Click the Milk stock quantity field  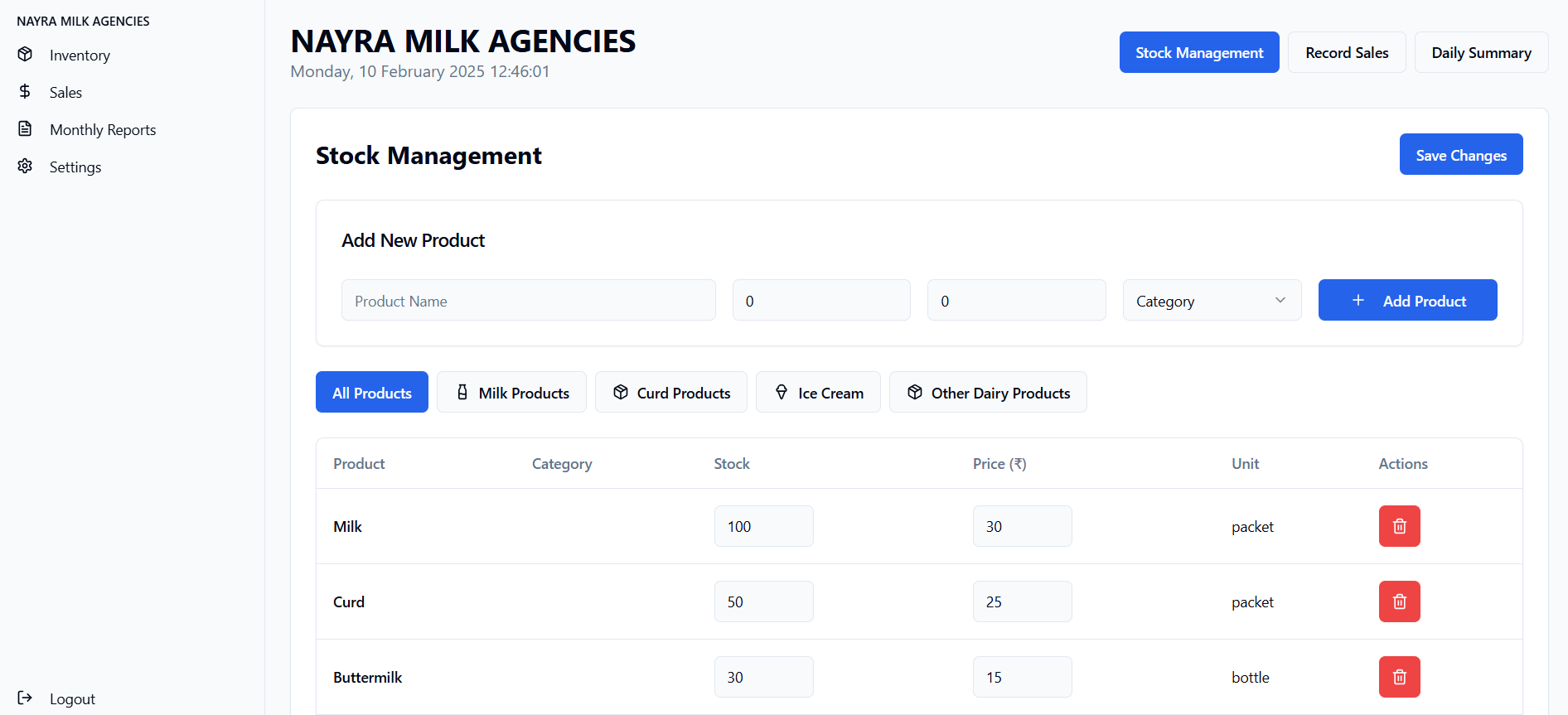click(x=763, y=527)
